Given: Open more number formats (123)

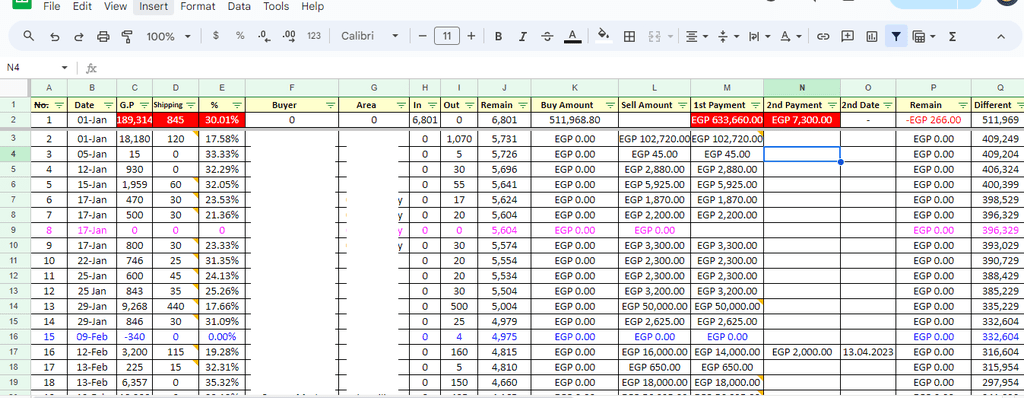Looking at the screenshot, I should point(314,36).
